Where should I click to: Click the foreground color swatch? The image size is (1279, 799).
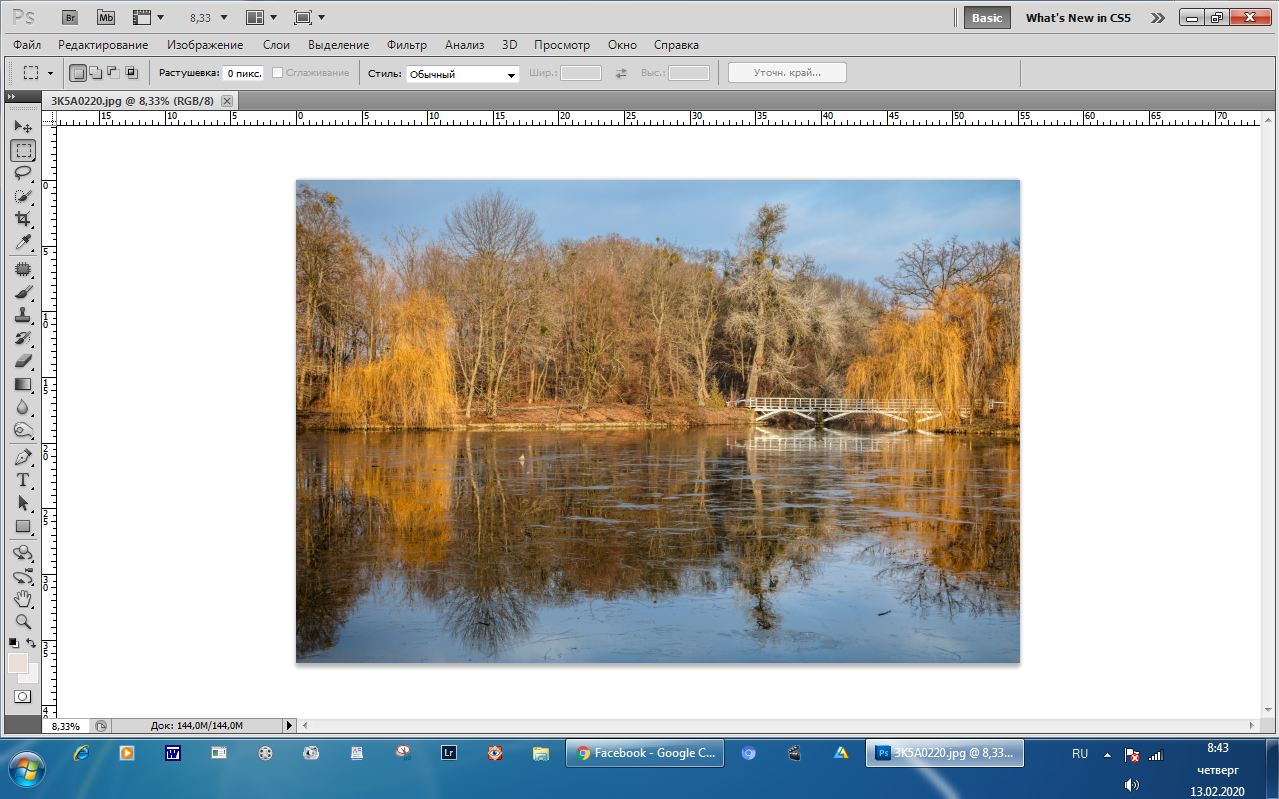pos(18,662)
